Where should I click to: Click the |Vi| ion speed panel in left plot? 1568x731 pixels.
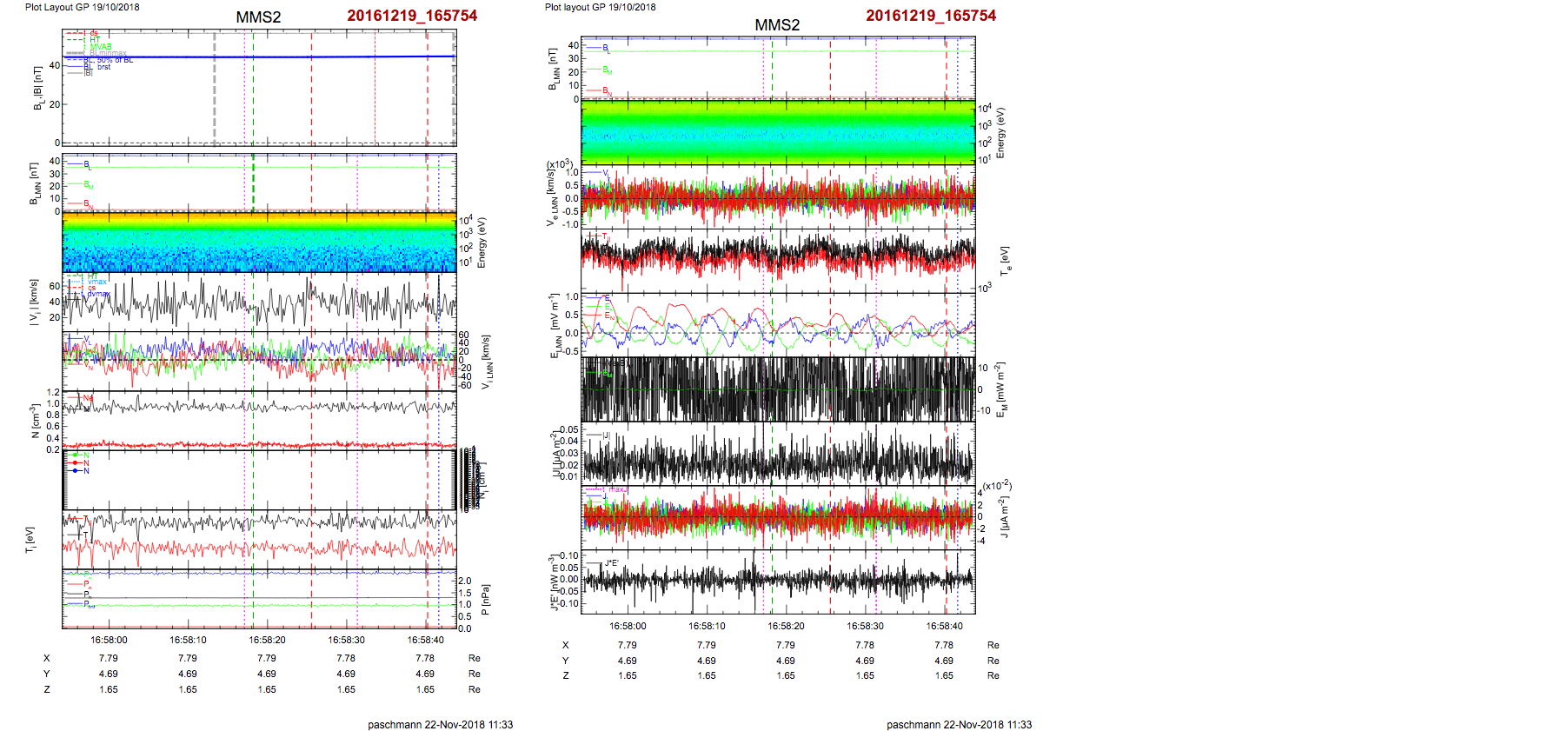click(259, 302)
